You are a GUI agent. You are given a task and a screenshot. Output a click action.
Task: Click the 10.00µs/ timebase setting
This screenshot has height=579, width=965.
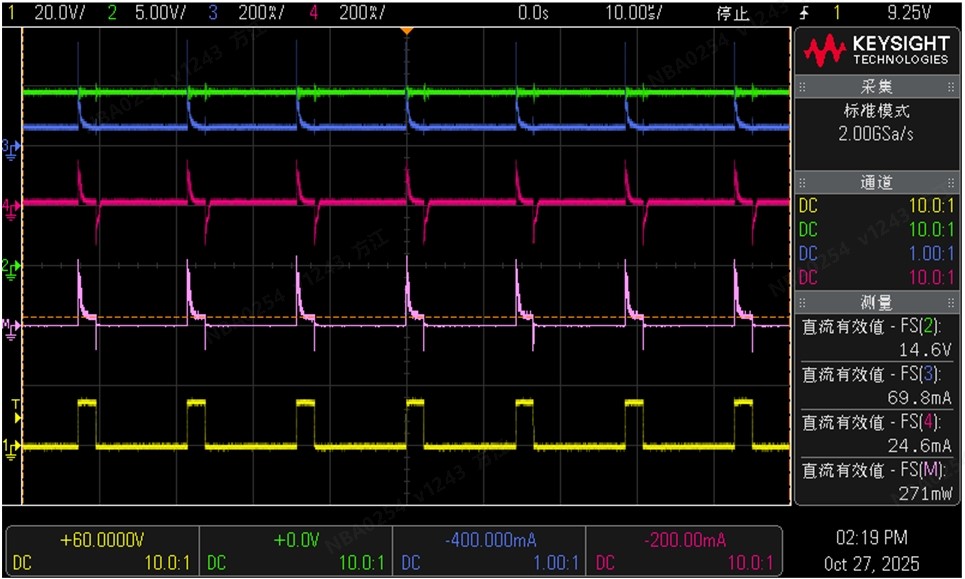click(x=633, y=13)
